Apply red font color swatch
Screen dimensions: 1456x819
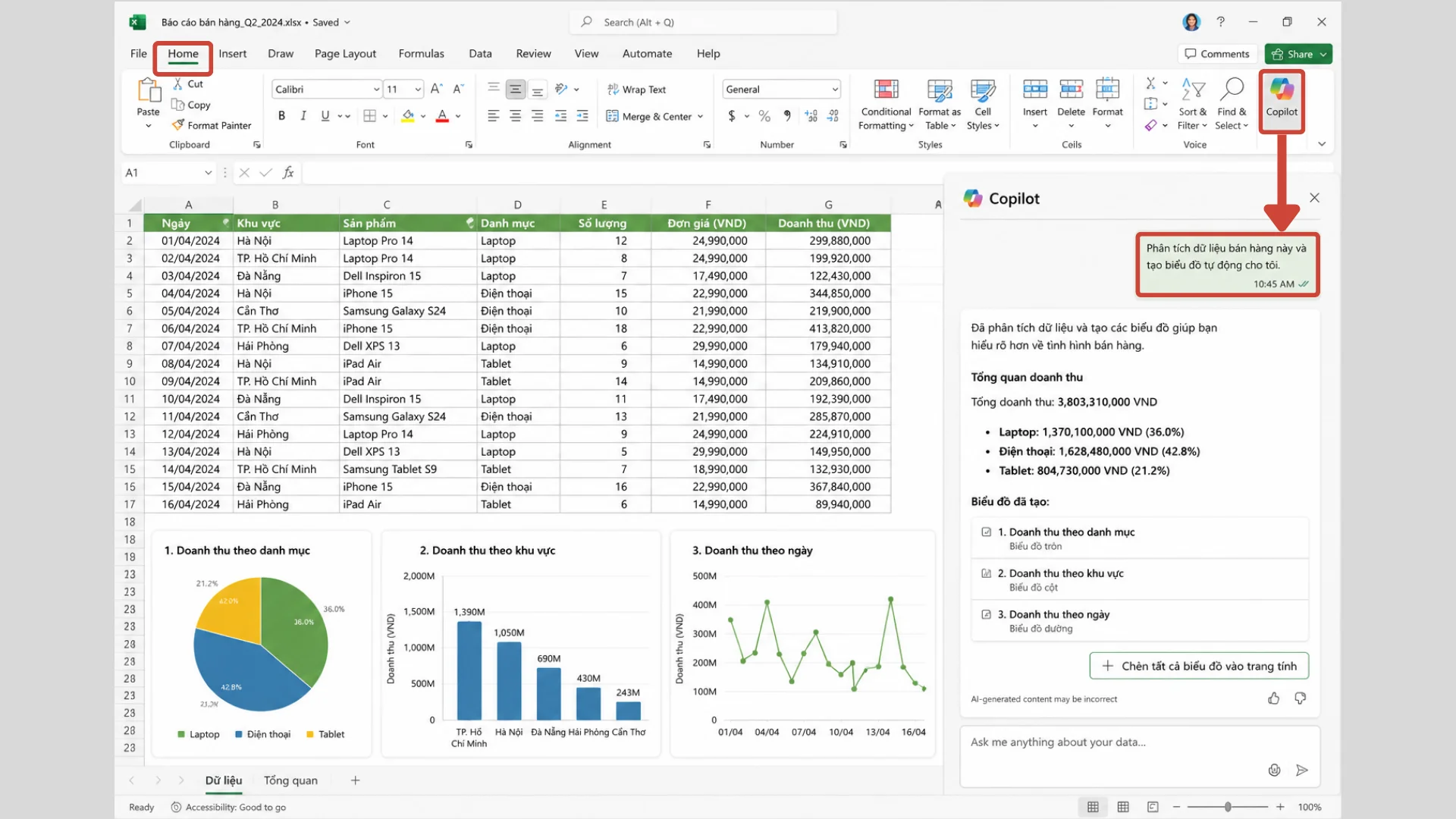(x=442, y=116)
